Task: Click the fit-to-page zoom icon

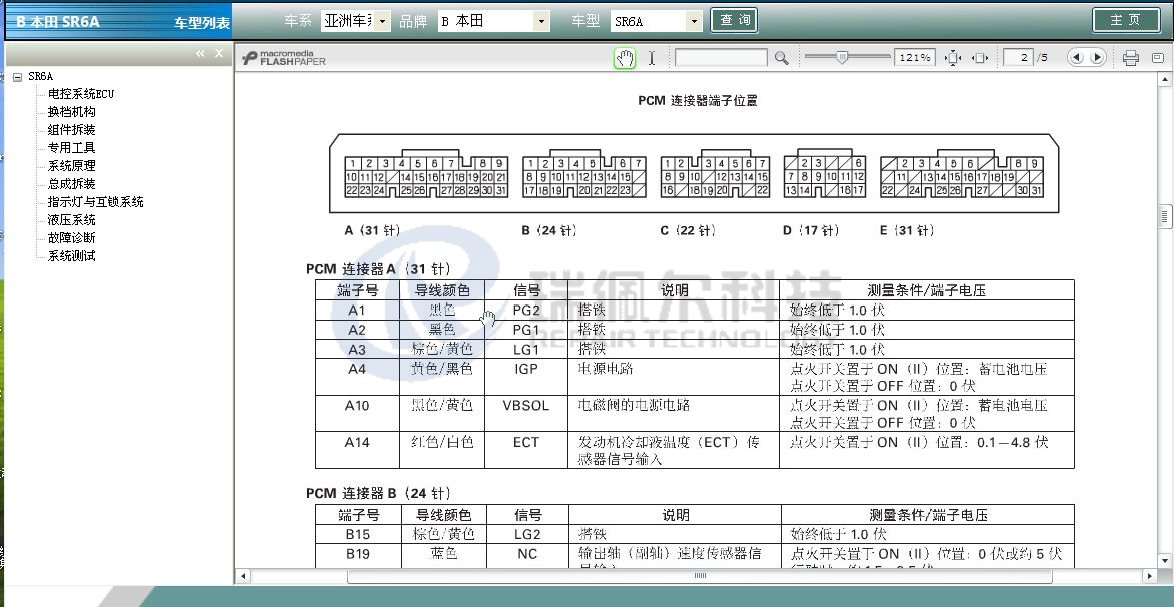Action: (953, 58)
